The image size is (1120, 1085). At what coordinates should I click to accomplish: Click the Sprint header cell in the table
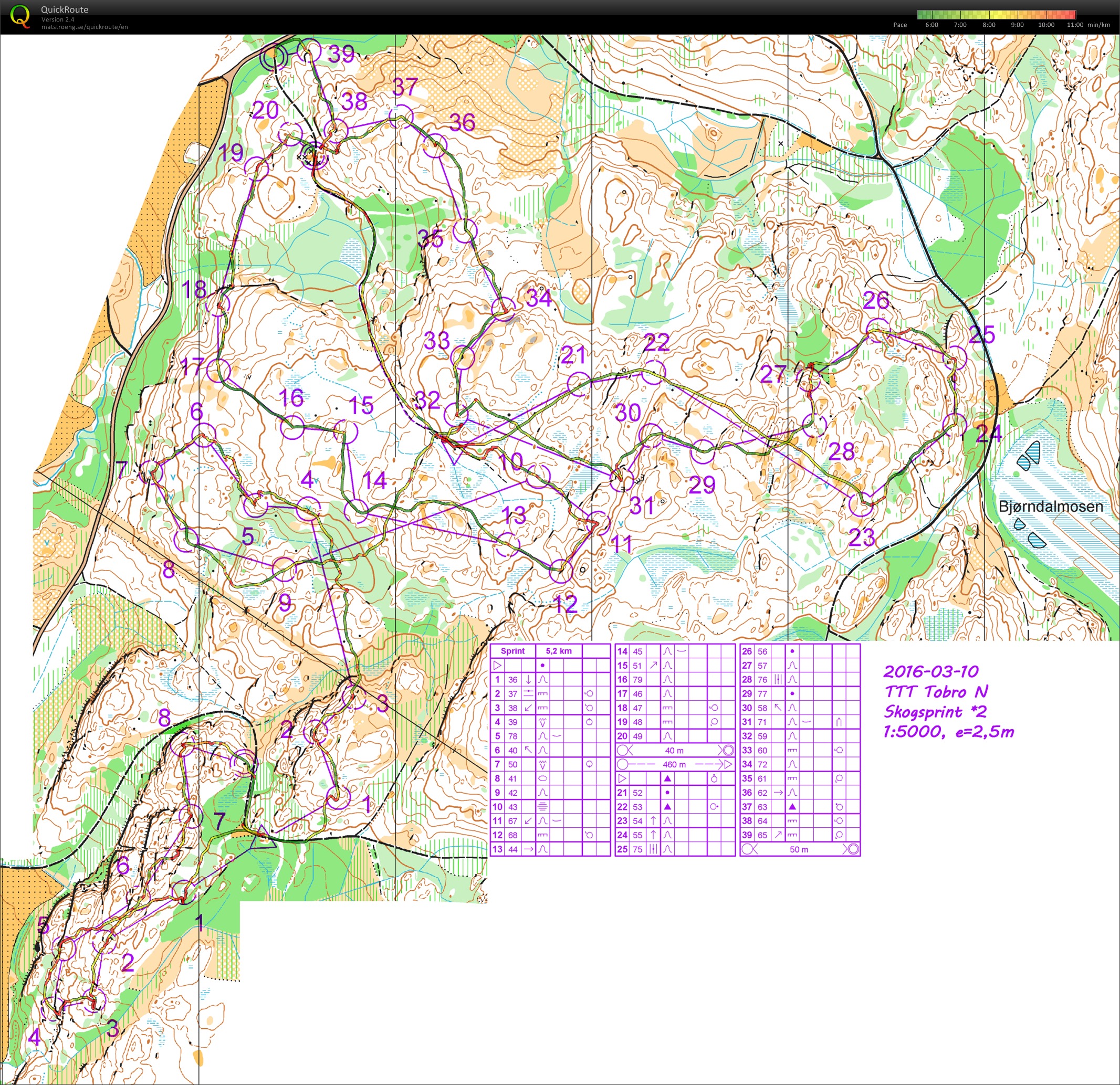pos(512,651)
